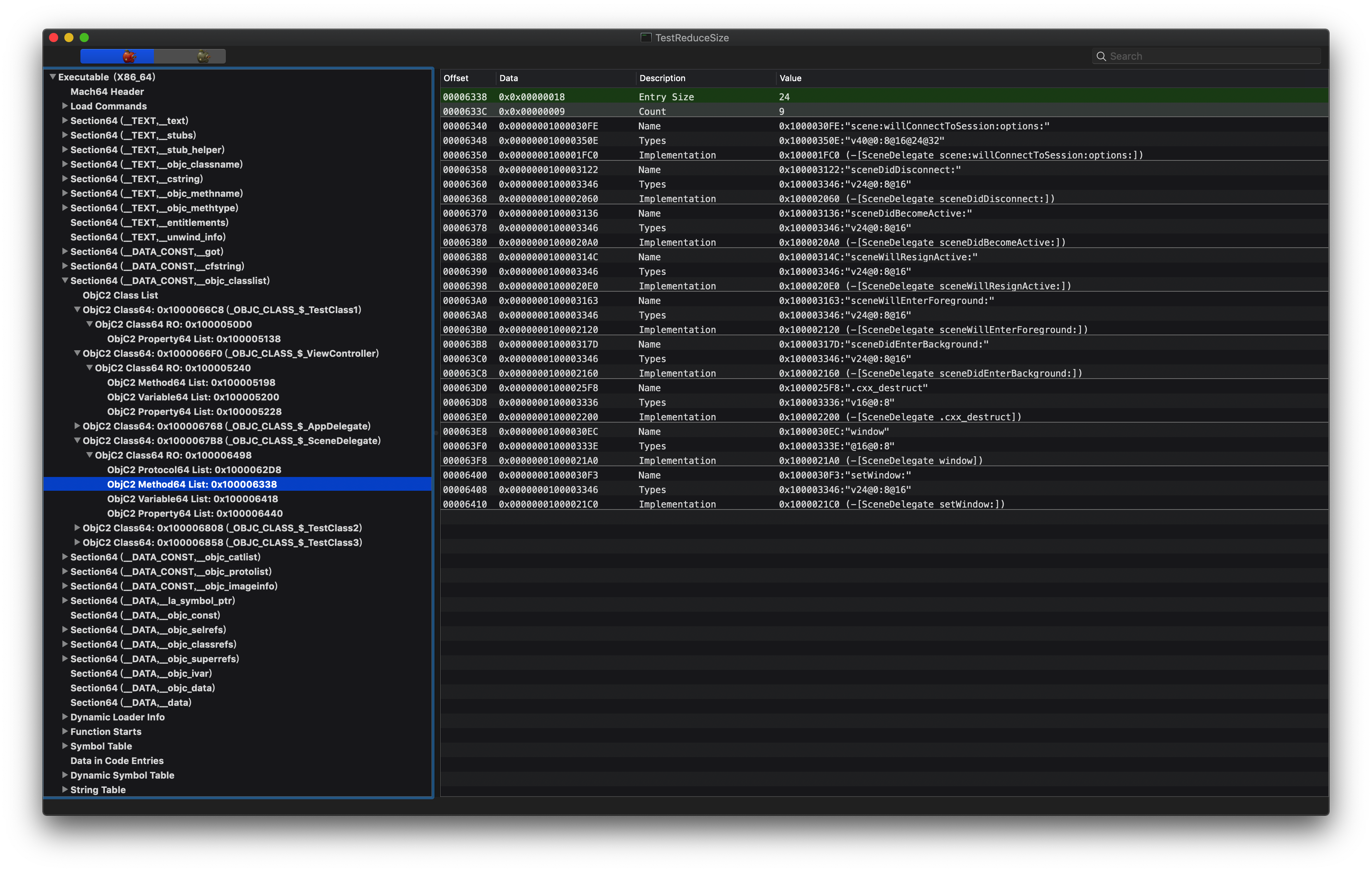
Task: Select ObjC2 Variable64 List: 0x100005200
Action: [x=238, y=397]
